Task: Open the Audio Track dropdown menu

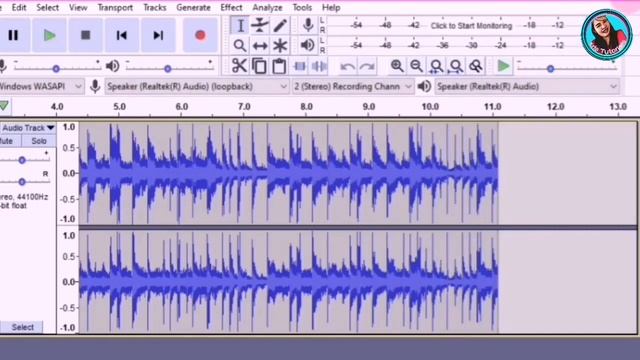Action: click(x=28, y=128)
